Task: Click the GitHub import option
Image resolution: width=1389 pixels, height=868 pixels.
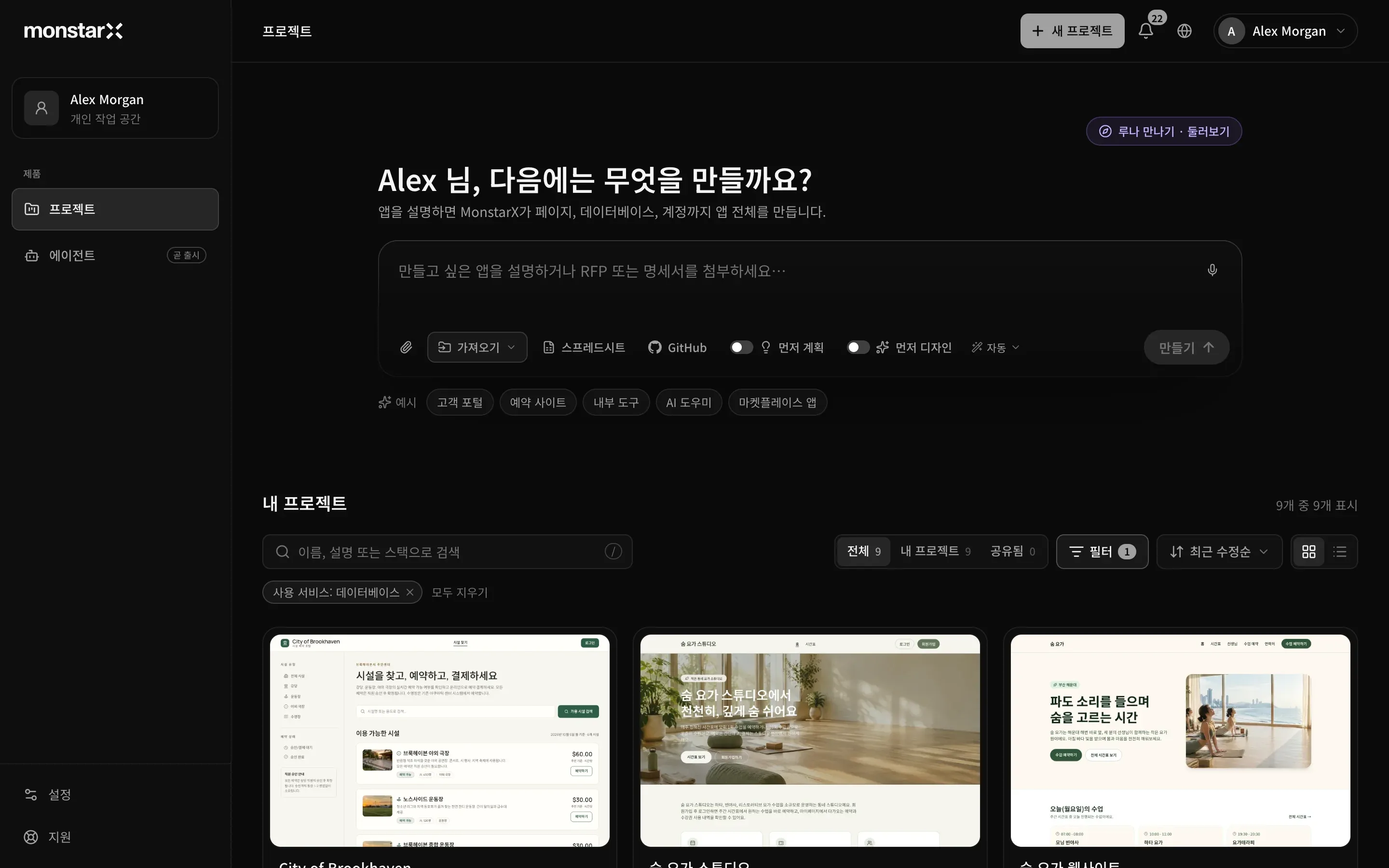Action: (x=677, y=347)
